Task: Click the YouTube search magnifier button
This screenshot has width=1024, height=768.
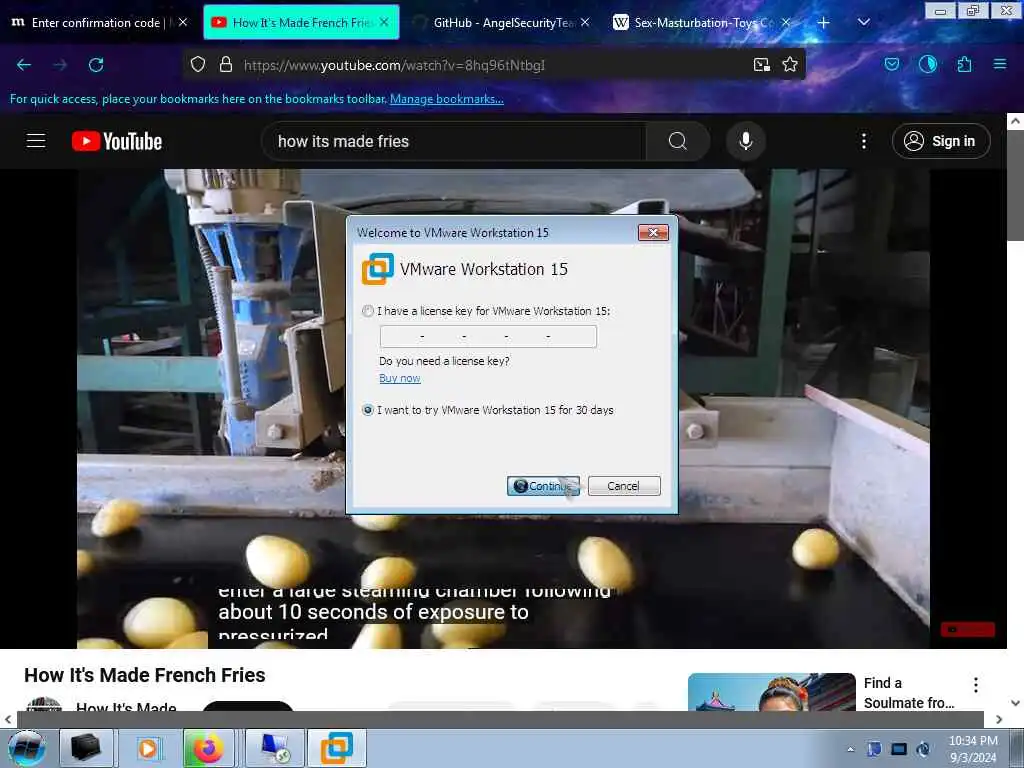Action: coord(678,141)
